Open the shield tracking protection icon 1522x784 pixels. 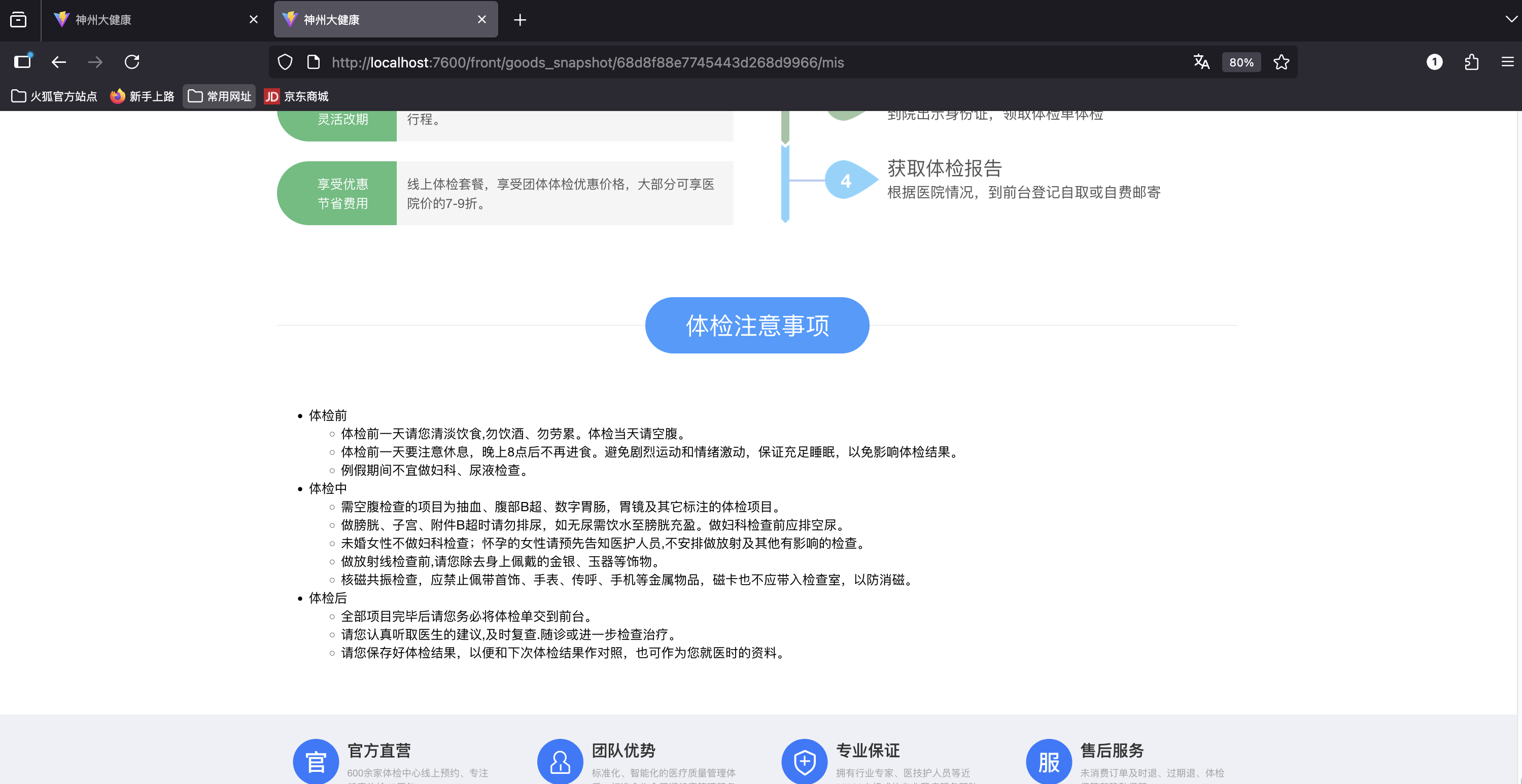pos(284,62)
